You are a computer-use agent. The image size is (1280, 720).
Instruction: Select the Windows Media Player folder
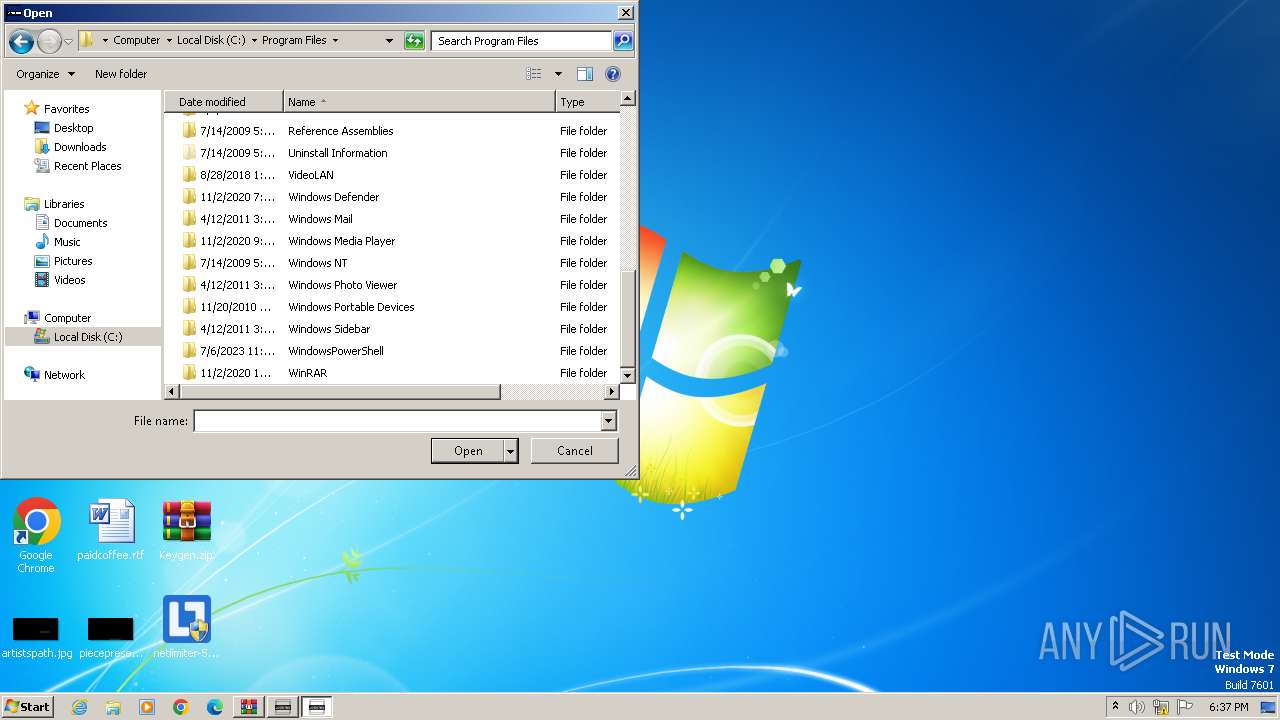(x=341, y=241)
